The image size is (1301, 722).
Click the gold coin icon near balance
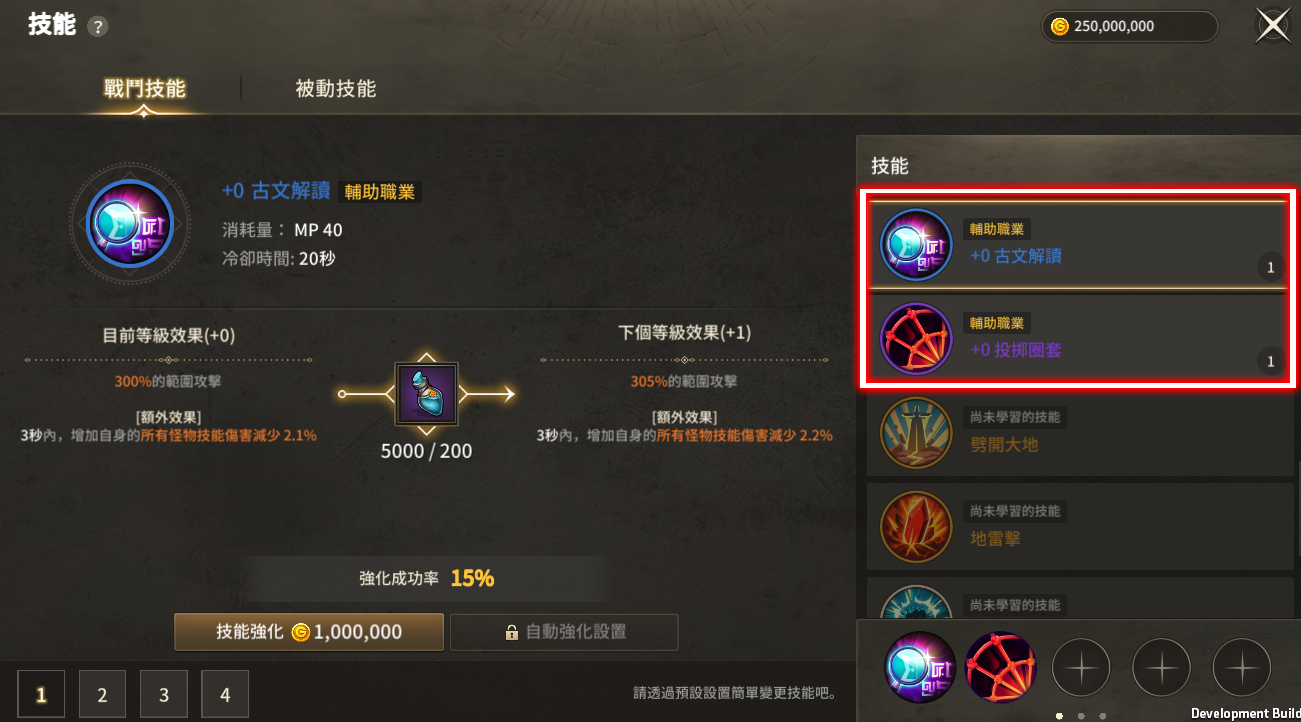tap(1061, 27)
